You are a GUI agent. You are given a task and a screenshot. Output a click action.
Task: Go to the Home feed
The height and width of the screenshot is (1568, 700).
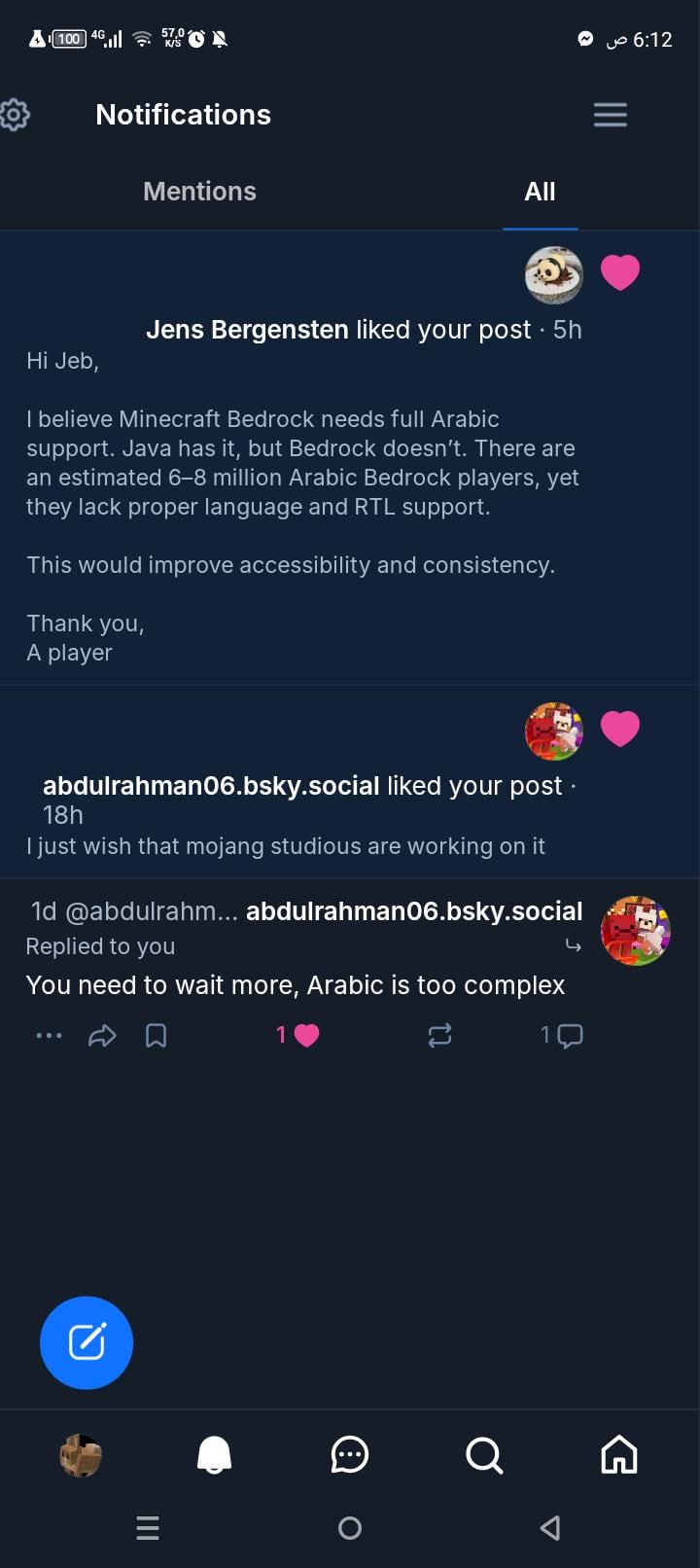click(x=619, y=1455)
